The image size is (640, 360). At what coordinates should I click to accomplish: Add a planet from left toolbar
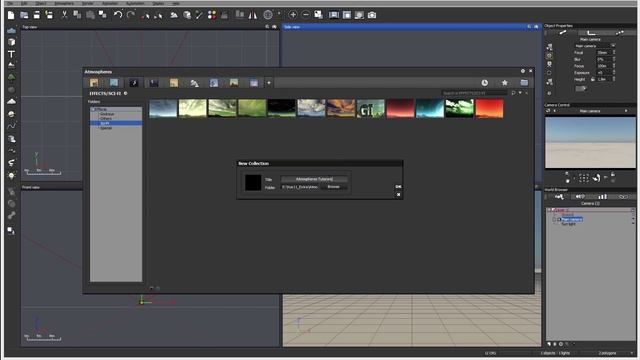[11, 114]
